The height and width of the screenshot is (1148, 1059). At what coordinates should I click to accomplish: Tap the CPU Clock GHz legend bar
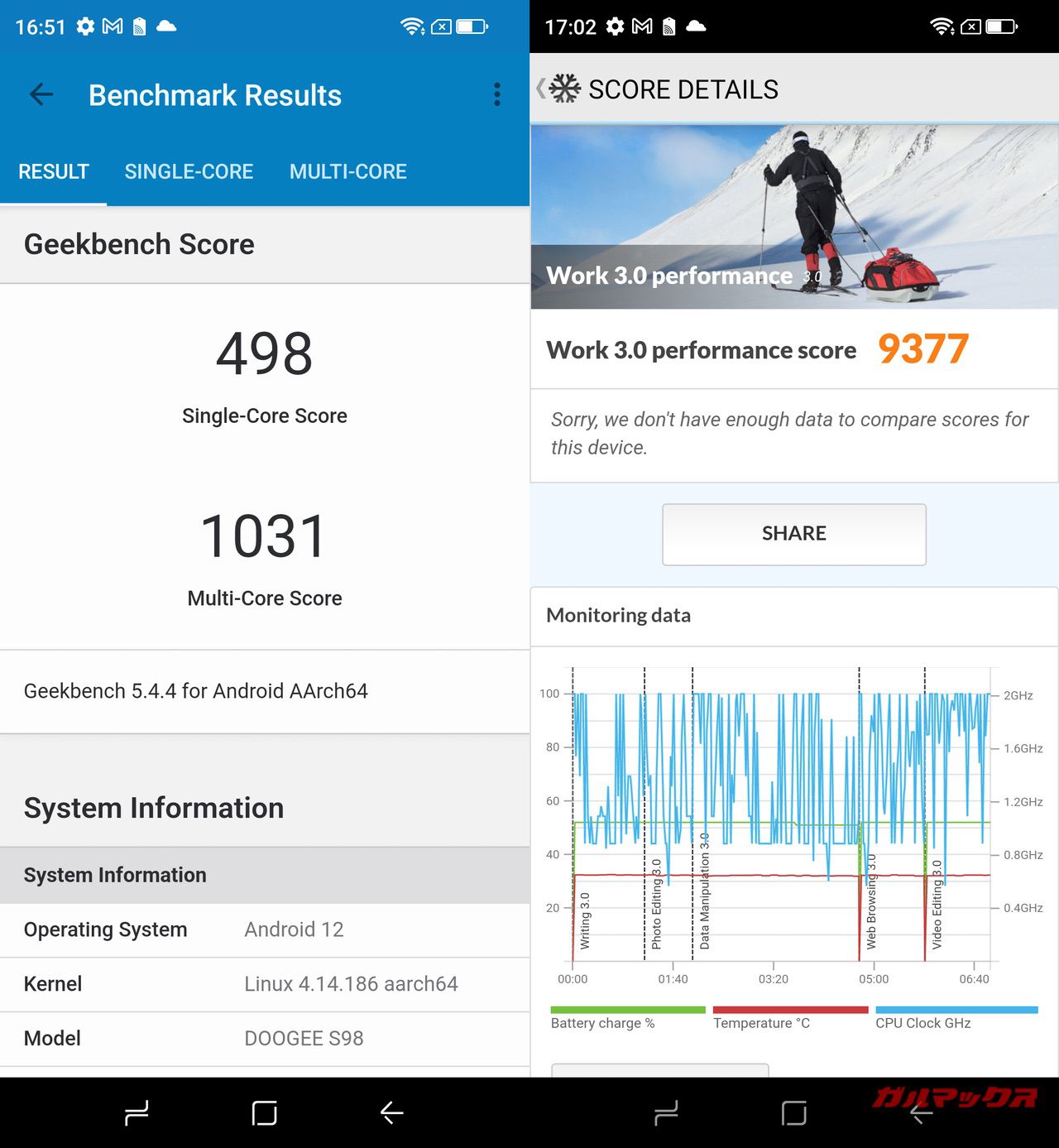click(x=956, y=1011)
